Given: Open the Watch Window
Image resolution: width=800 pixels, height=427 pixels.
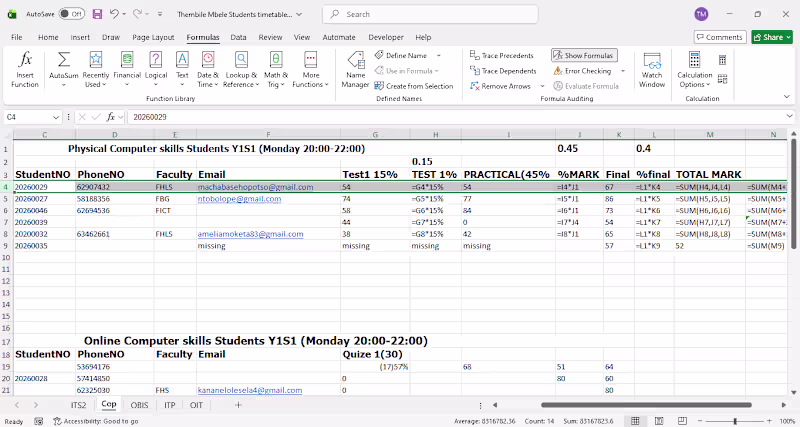Looking at the screenshot, I should (652, 69).
